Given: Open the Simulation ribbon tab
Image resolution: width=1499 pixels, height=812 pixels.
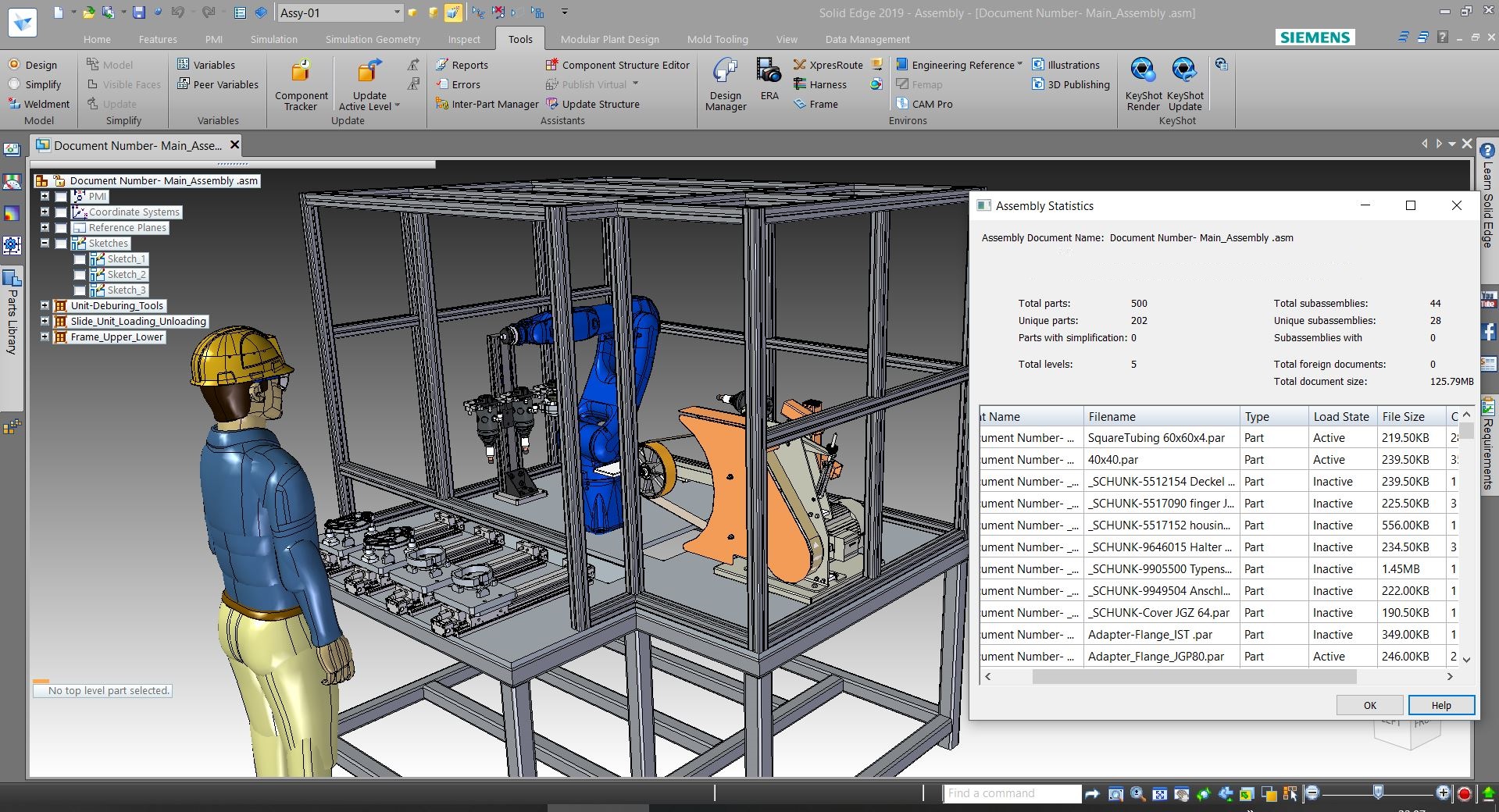Looking at the screenshot, I should click(273, 39).
